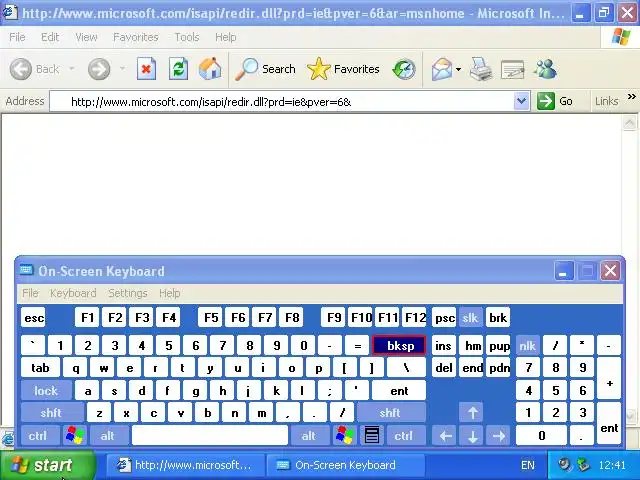Toggle the left shft key

51,413
